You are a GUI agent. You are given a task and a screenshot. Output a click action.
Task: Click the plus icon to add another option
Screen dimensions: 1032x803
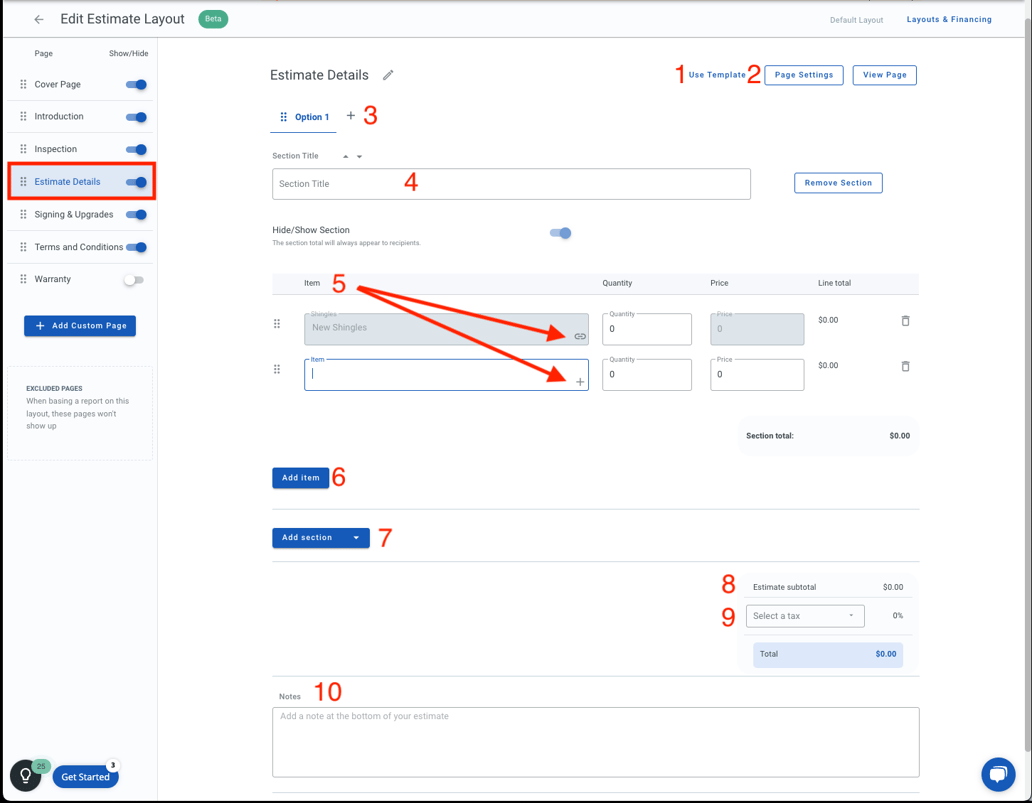coord(351,116)
